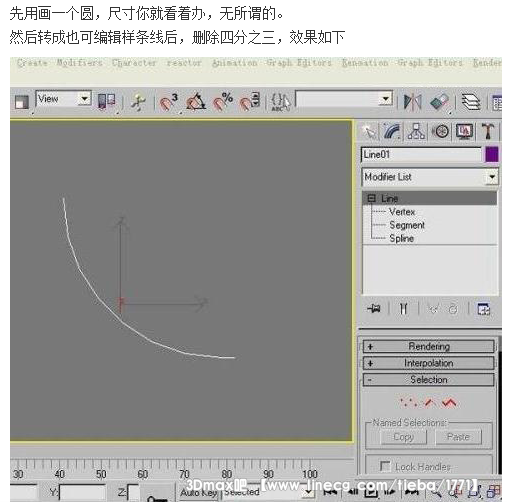Open the Modifier List dropdown
Image resolution: width=507 pixels, height=502 pixels.
point(430,177)
